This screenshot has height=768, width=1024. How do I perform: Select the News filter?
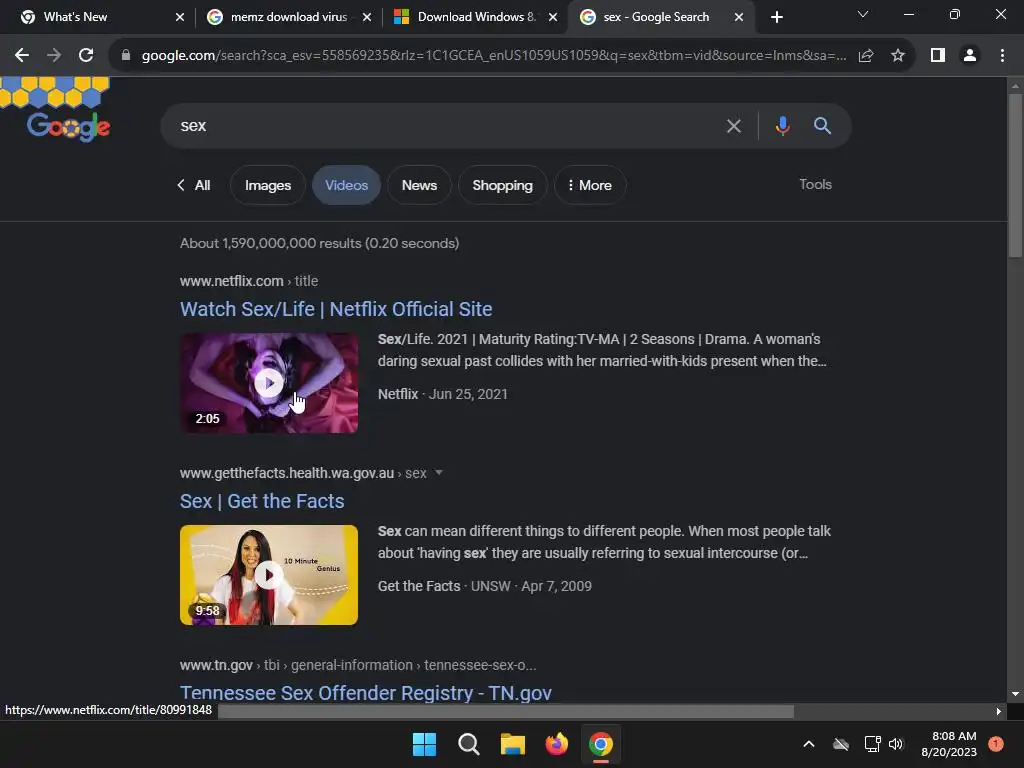pos(419,185)
